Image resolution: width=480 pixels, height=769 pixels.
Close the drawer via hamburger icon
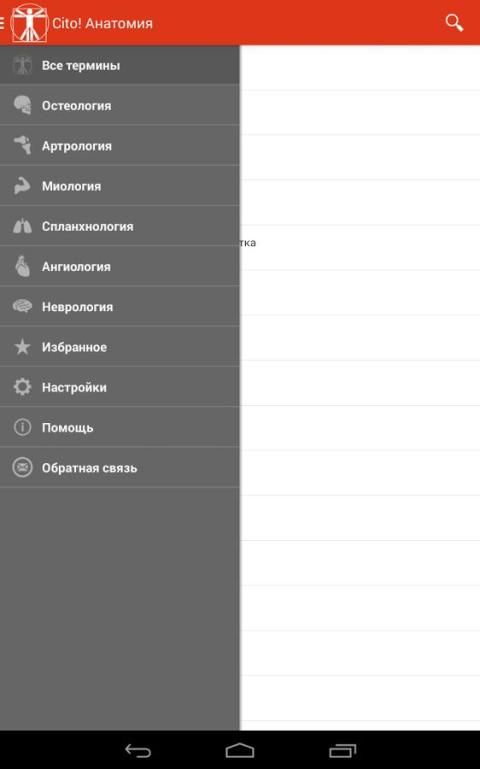[2, 23]
